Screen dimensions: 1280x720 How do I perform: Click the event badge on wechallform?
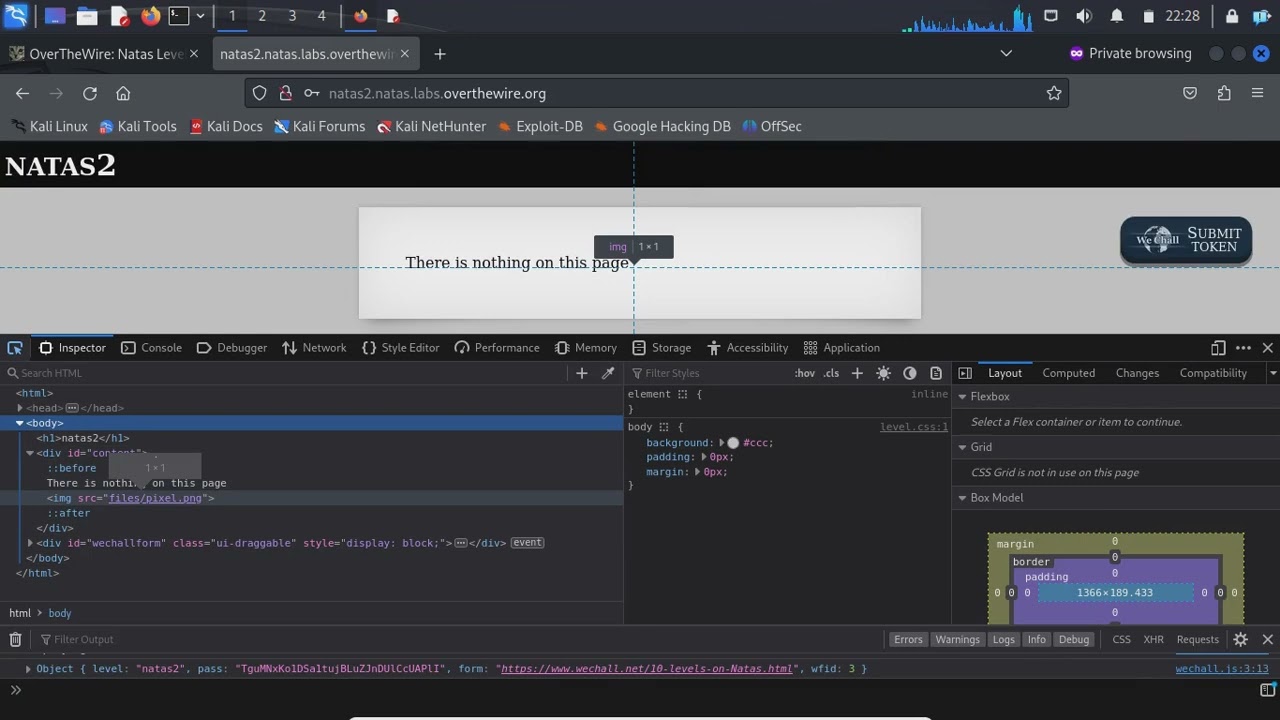coord(527,543)
